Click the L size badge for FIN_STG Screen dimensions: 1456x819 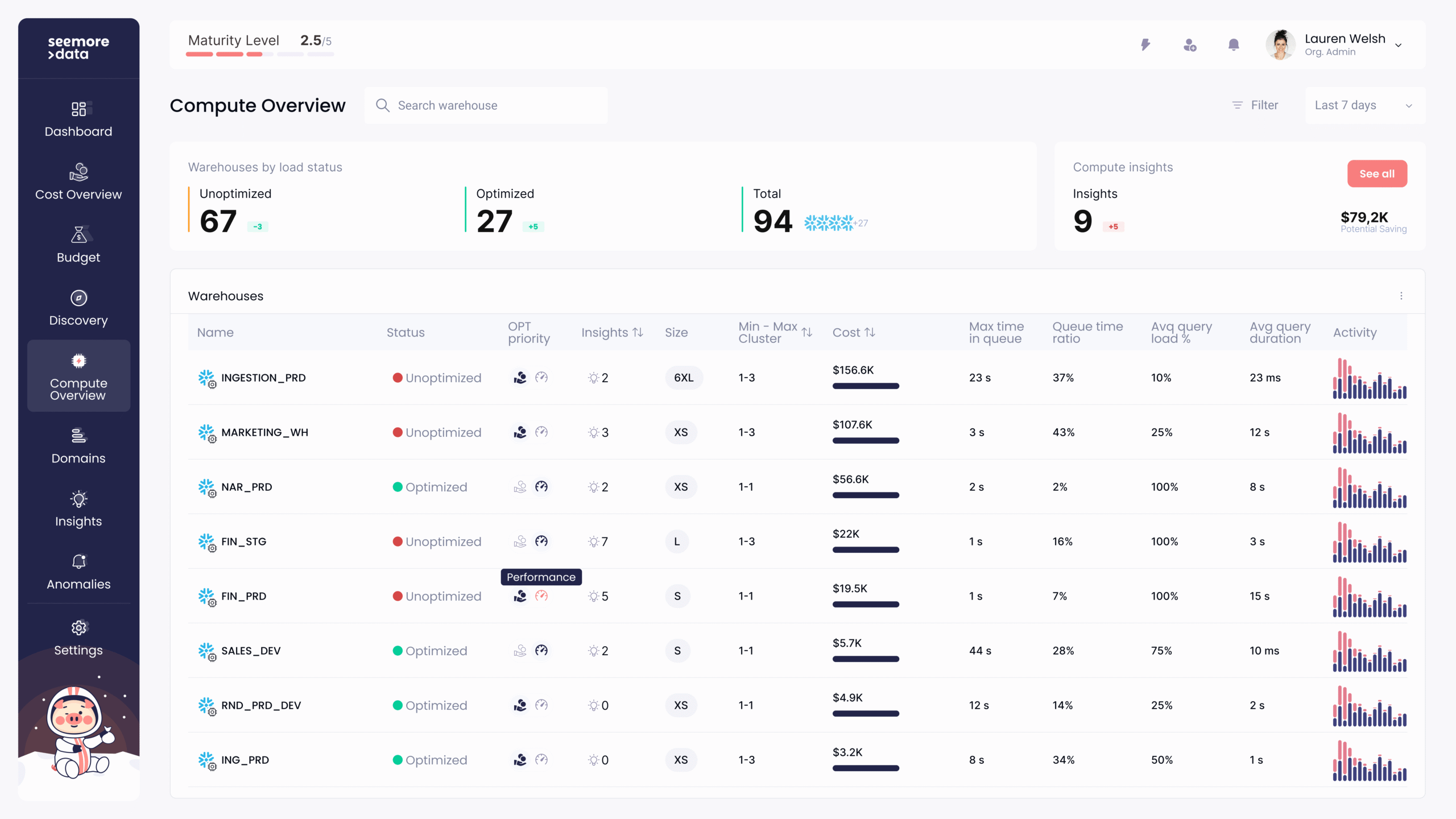(677, 541)
